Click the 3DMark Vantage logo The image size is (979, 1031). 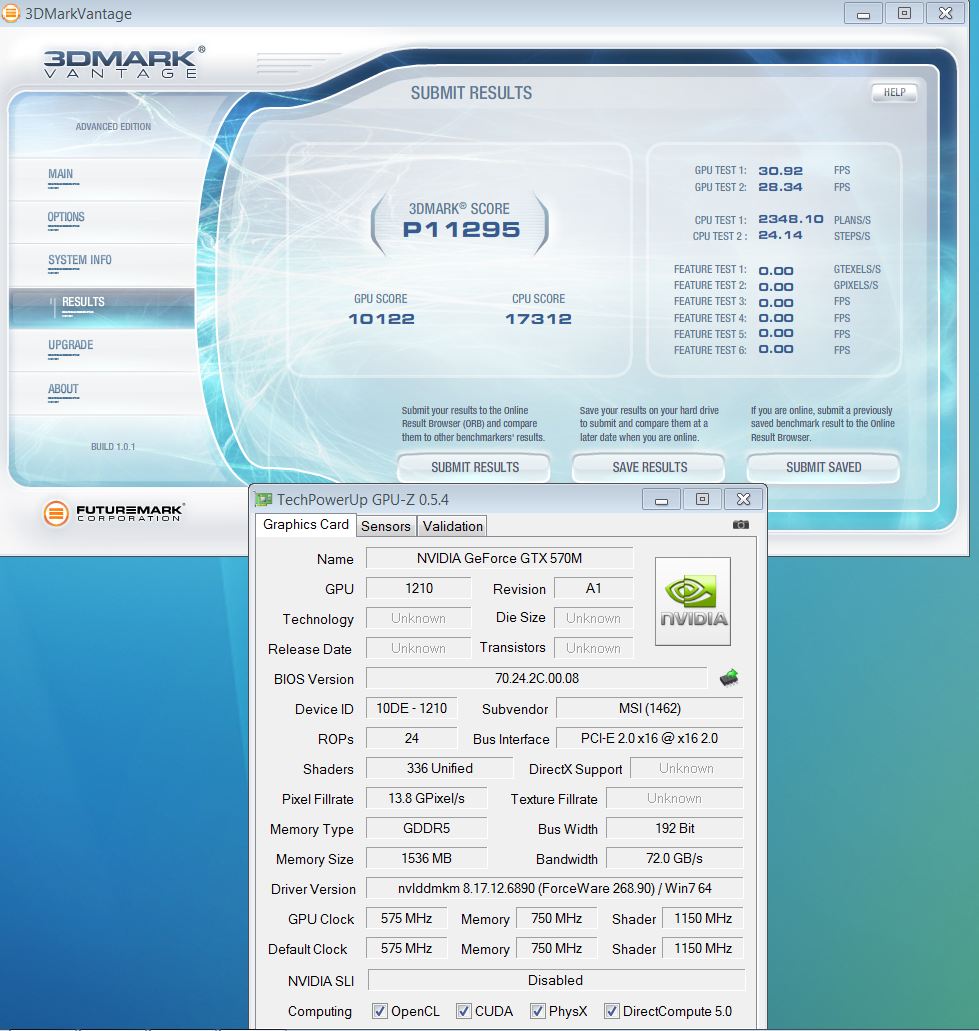point(124,62)
